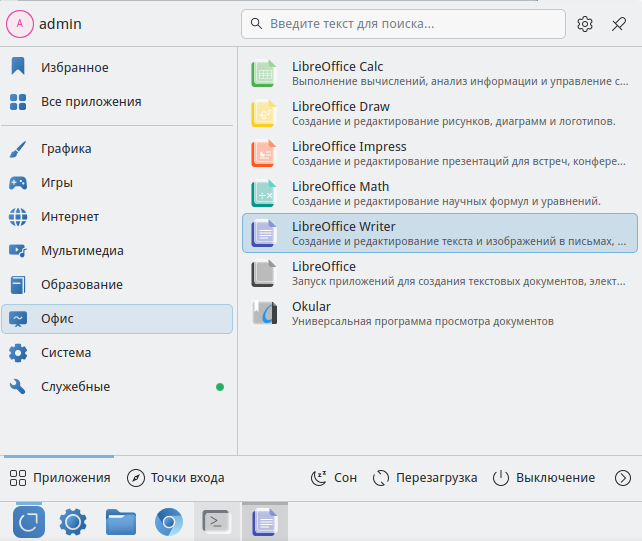Click the Выключение shutdown button
Image resolution: width=642 pixels, height=541 pixels.
[x=544, y=478]
